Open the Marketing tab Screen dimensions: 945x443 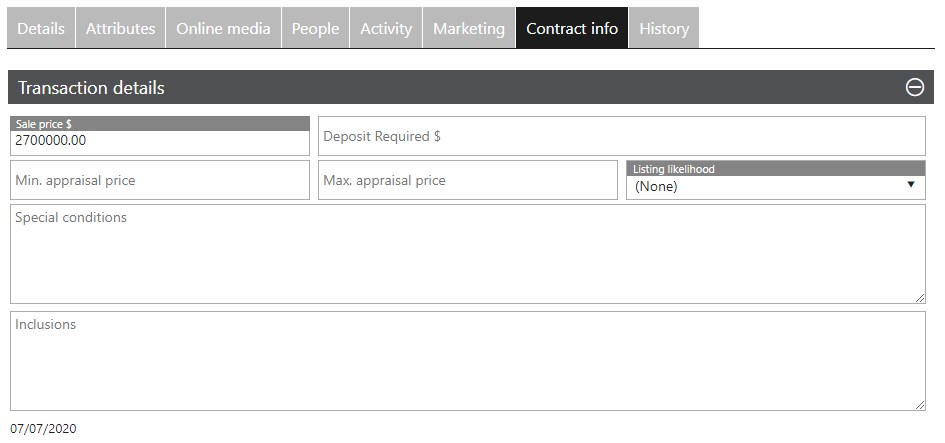[468, 28]
